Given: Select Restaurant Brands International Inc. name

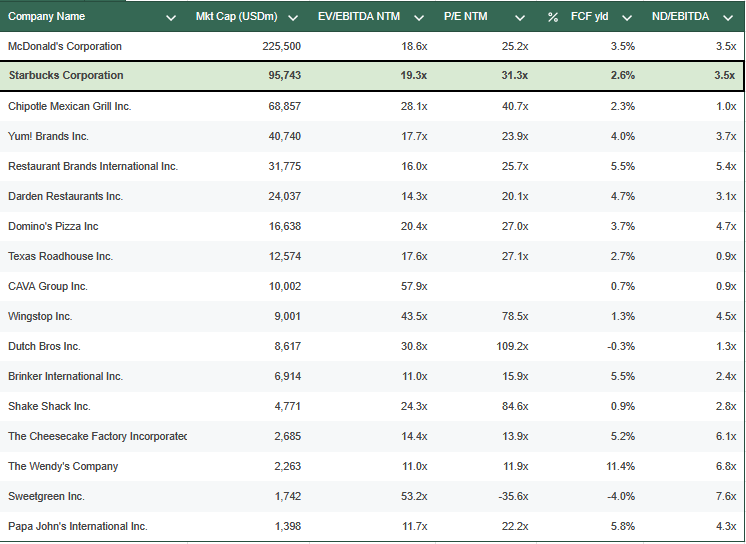Looking at the screenshot, I should point(93,166).
